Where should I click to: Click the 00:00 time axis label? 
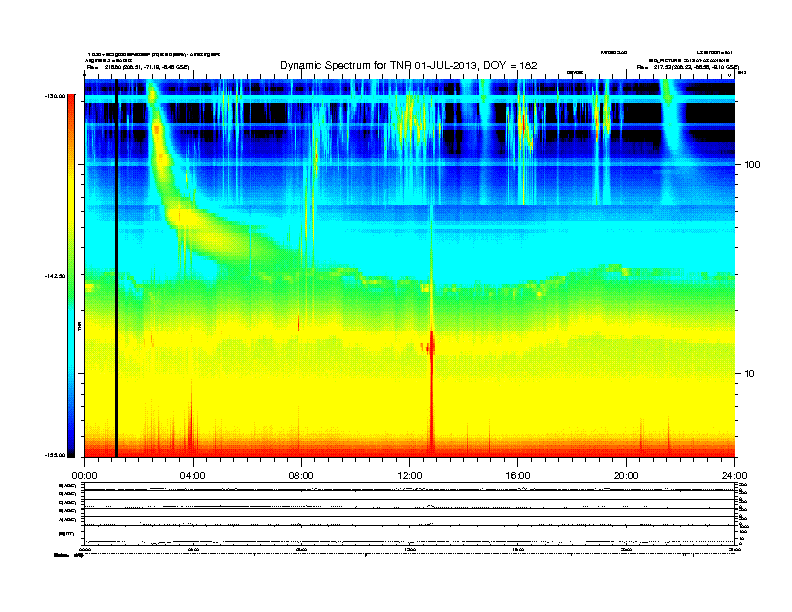click(x=84, y=476)
